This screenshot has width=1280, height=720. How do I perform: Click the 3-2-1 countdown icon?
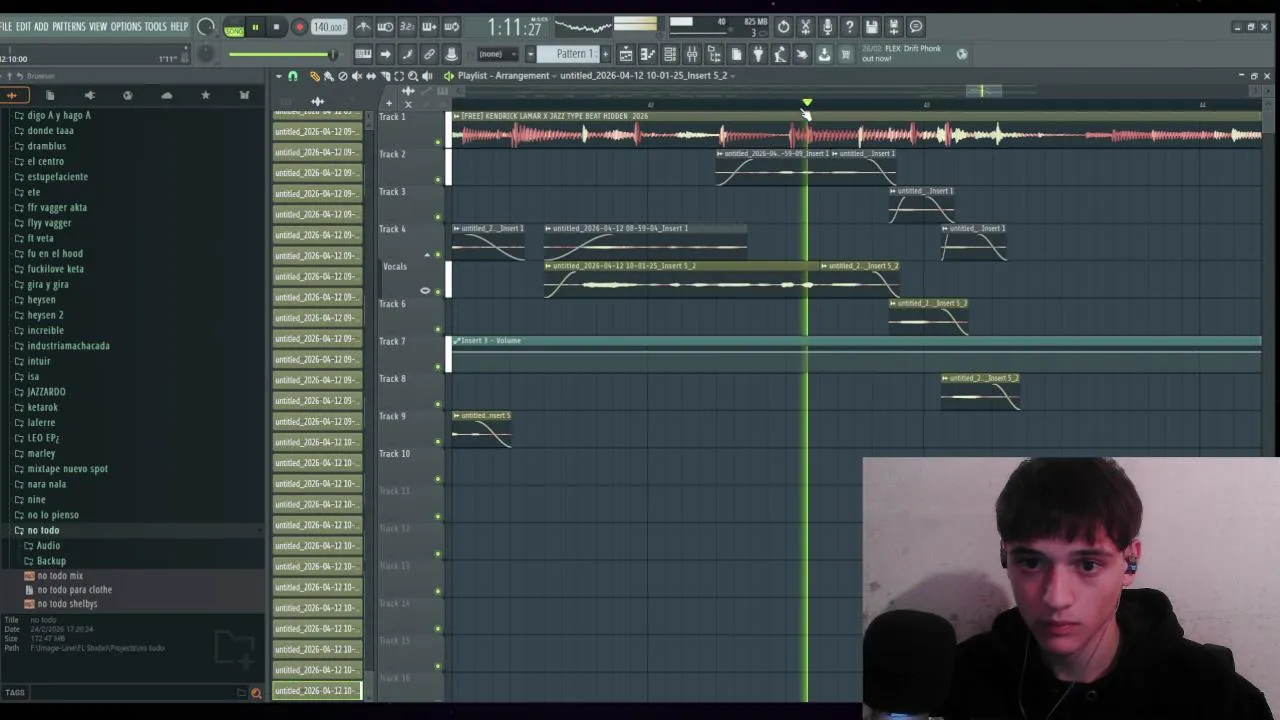point(407,27)
